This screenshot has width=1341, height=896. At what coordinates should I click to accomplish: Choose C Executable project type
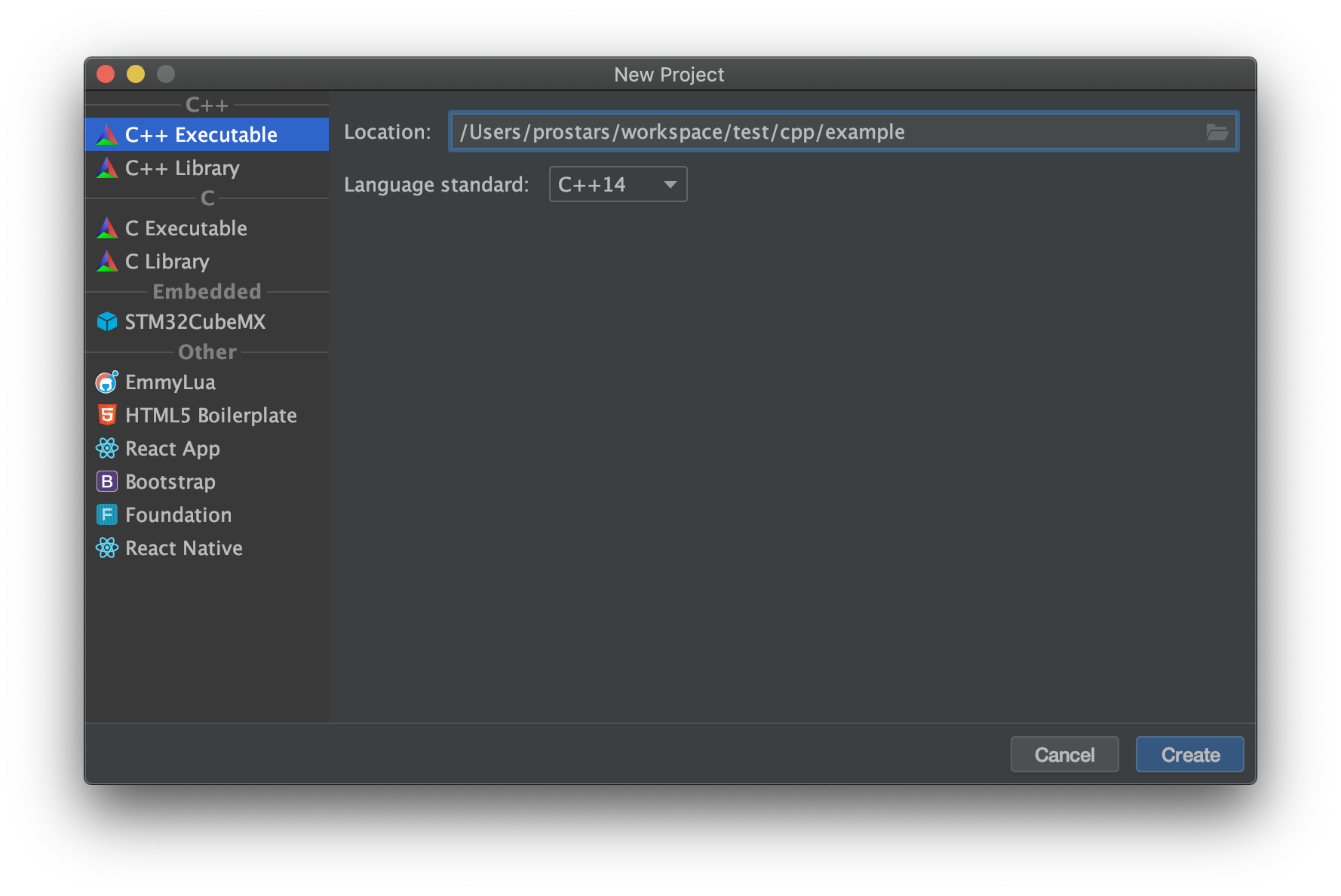pos(207,229)
